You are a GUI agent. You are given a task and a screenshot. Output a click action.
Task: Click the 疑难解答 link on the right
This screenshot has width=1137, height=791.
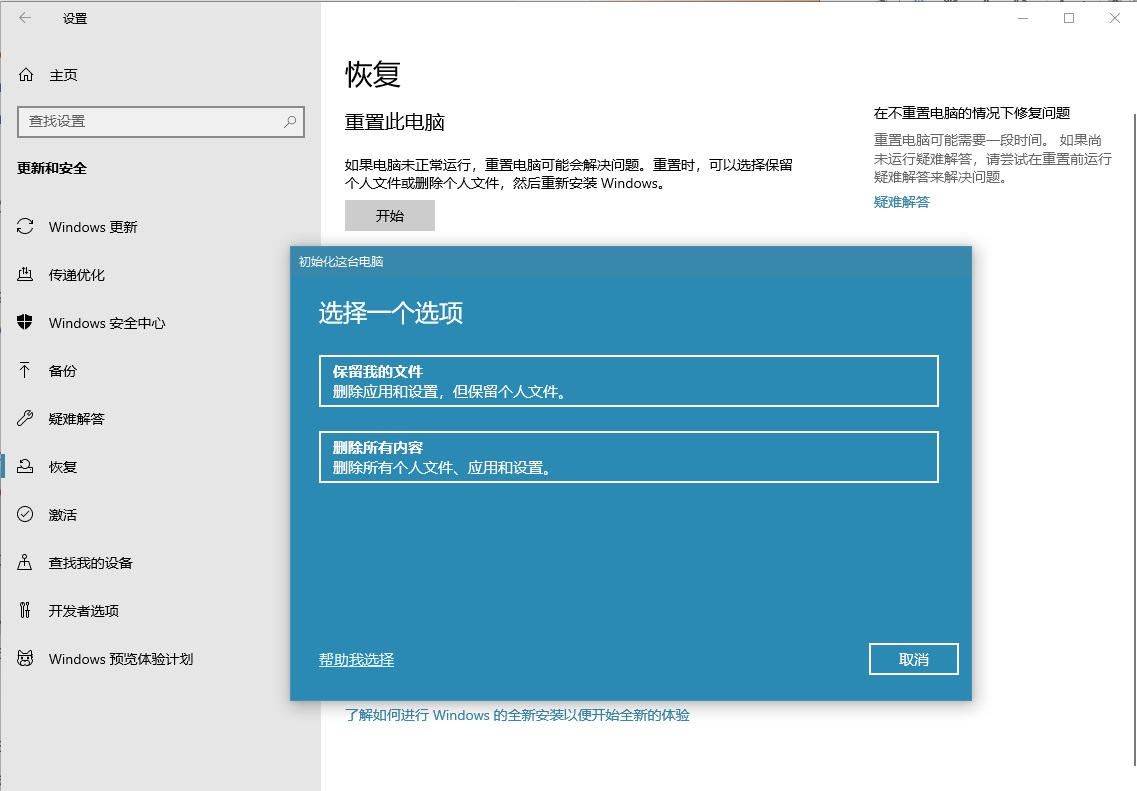click(900, 201)
